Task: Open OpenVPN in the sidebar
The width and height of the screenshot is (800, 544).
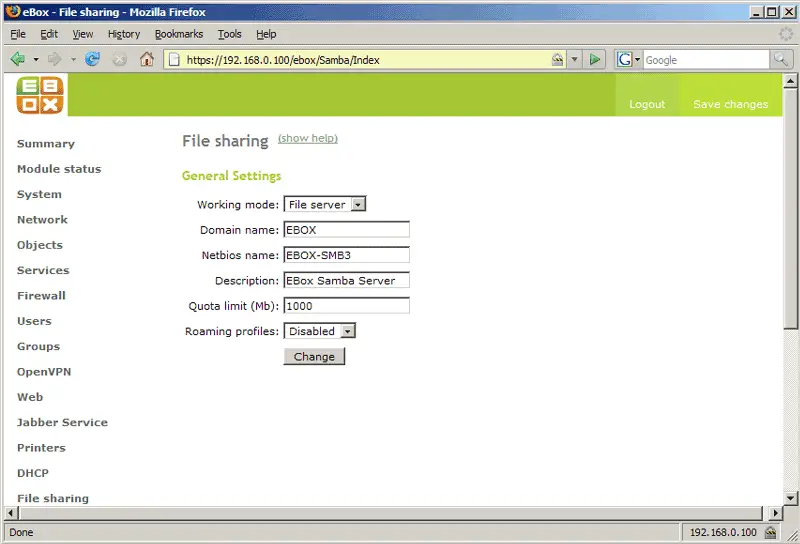Action: [x=44, y=372]
